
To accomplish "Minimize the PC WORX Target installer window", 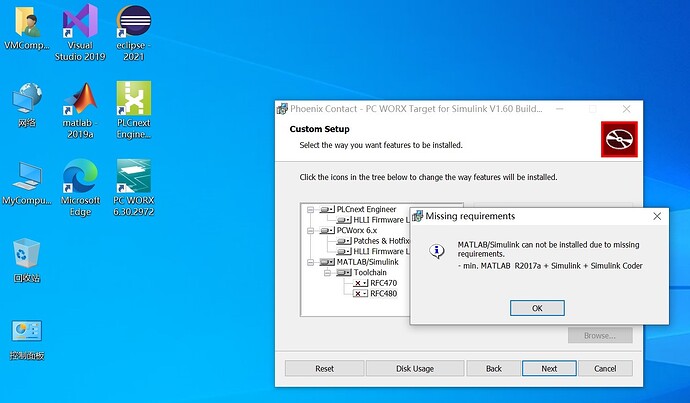I will [x=559, y=109].
